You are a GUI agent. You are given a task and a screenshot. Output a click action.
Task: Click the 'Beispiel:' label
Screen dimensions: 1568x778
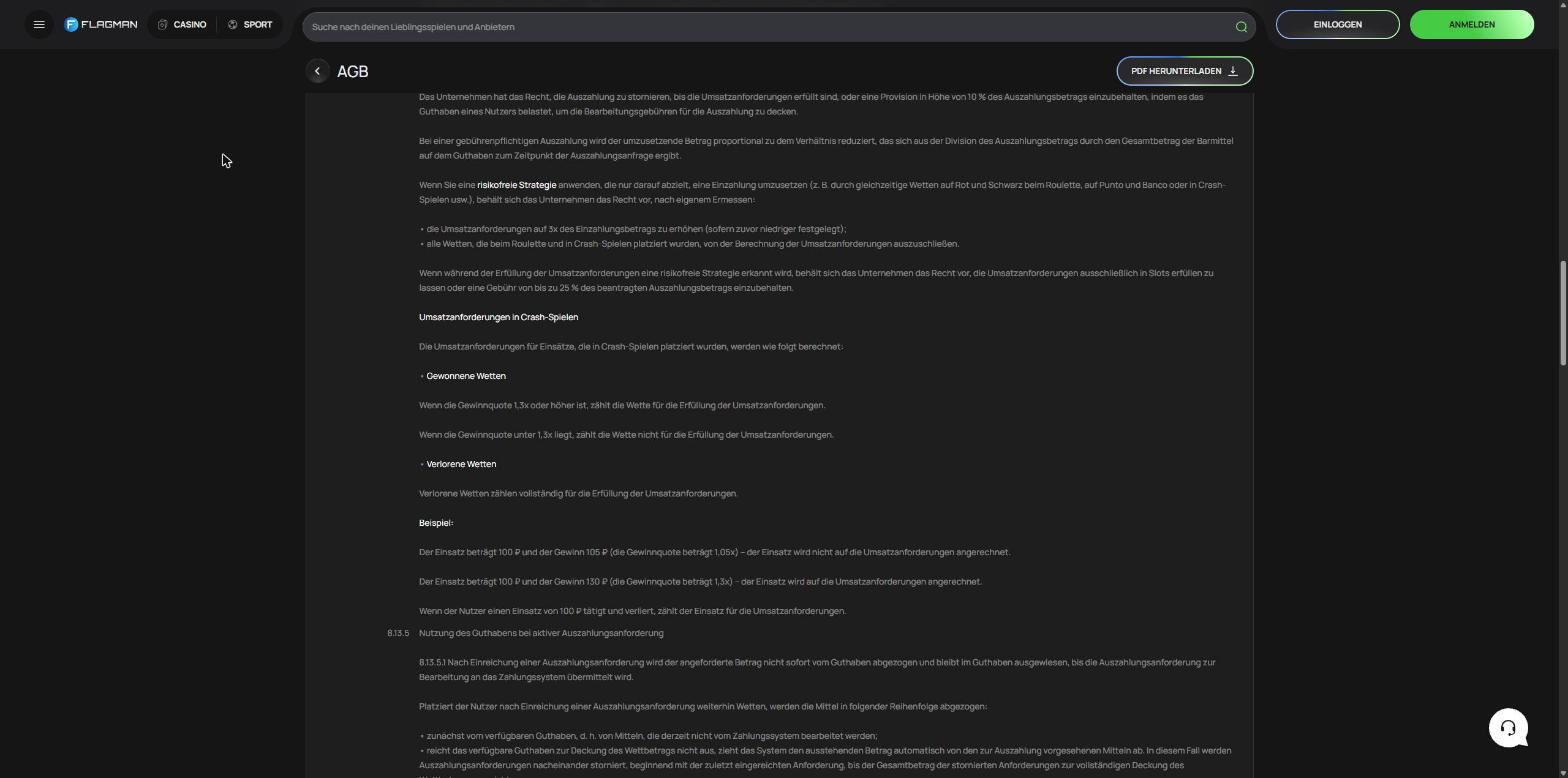tap(436, 523)
